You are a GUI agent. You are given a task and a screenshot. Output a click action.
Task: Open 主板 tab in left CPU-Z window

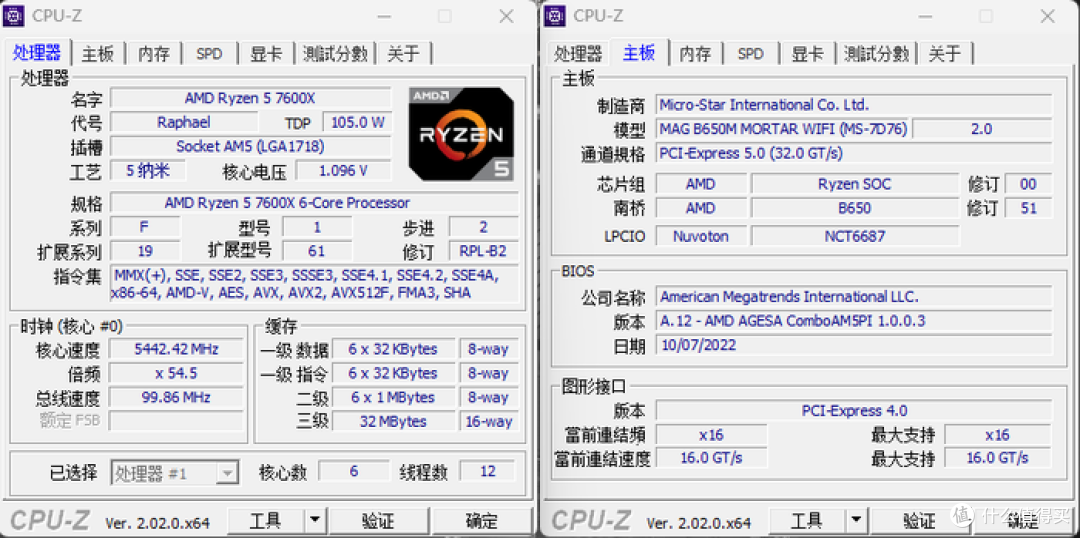click(98, 54)
